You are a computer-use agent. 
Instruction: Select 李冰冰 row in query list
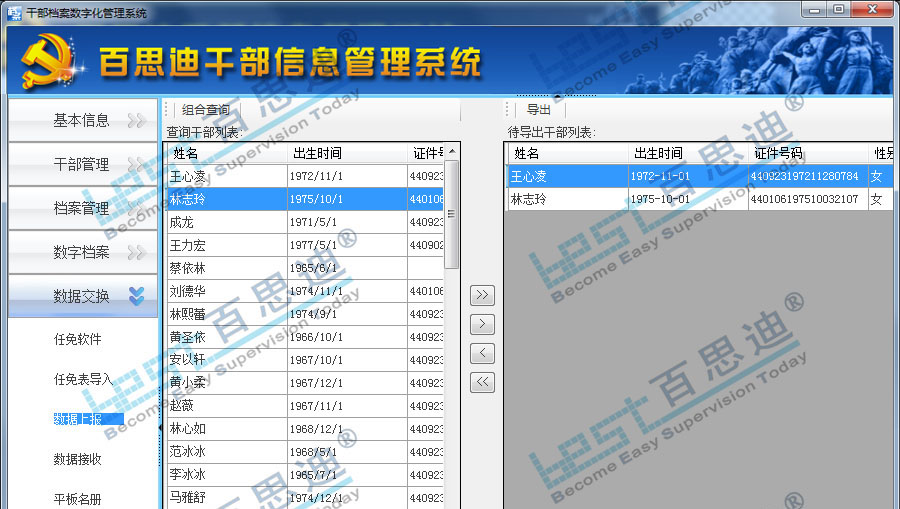click(305, 475)
